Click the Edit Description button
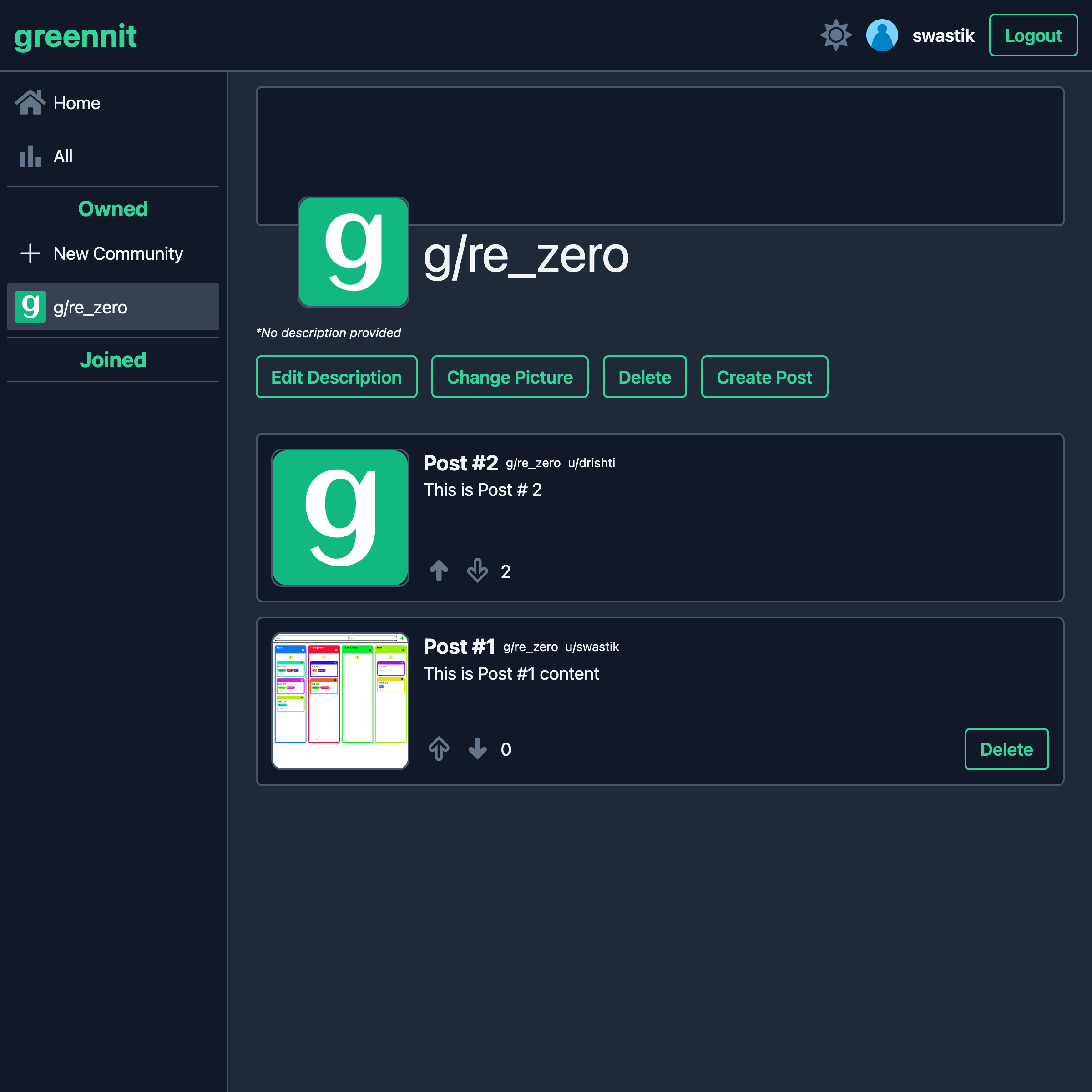This screenshot has height=1092, width=1092. (335, 378)
